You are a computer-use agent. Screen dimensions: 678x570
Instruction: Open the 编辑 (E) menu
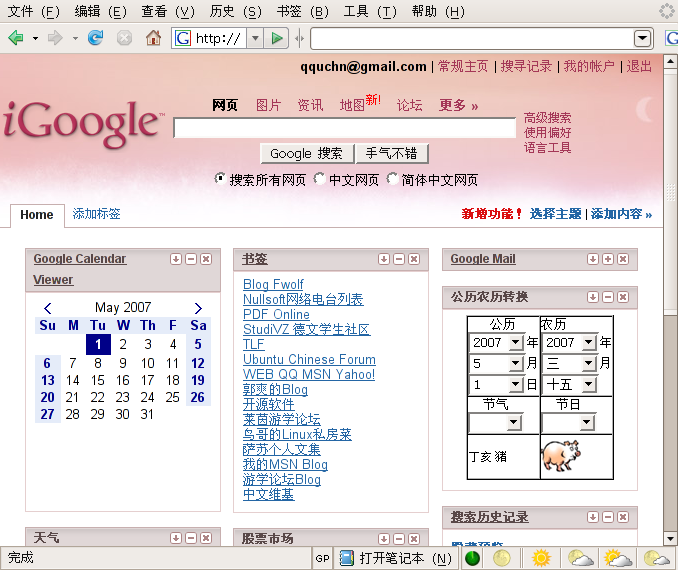click(100, 11)
